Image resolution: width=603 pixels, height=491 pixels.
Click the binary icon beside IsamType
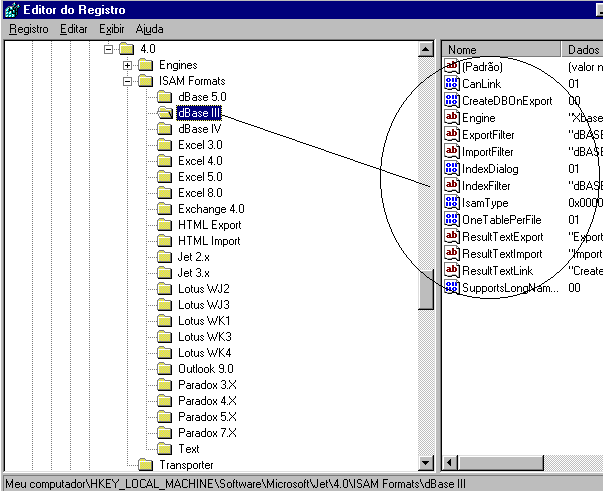tap(451, 203)
